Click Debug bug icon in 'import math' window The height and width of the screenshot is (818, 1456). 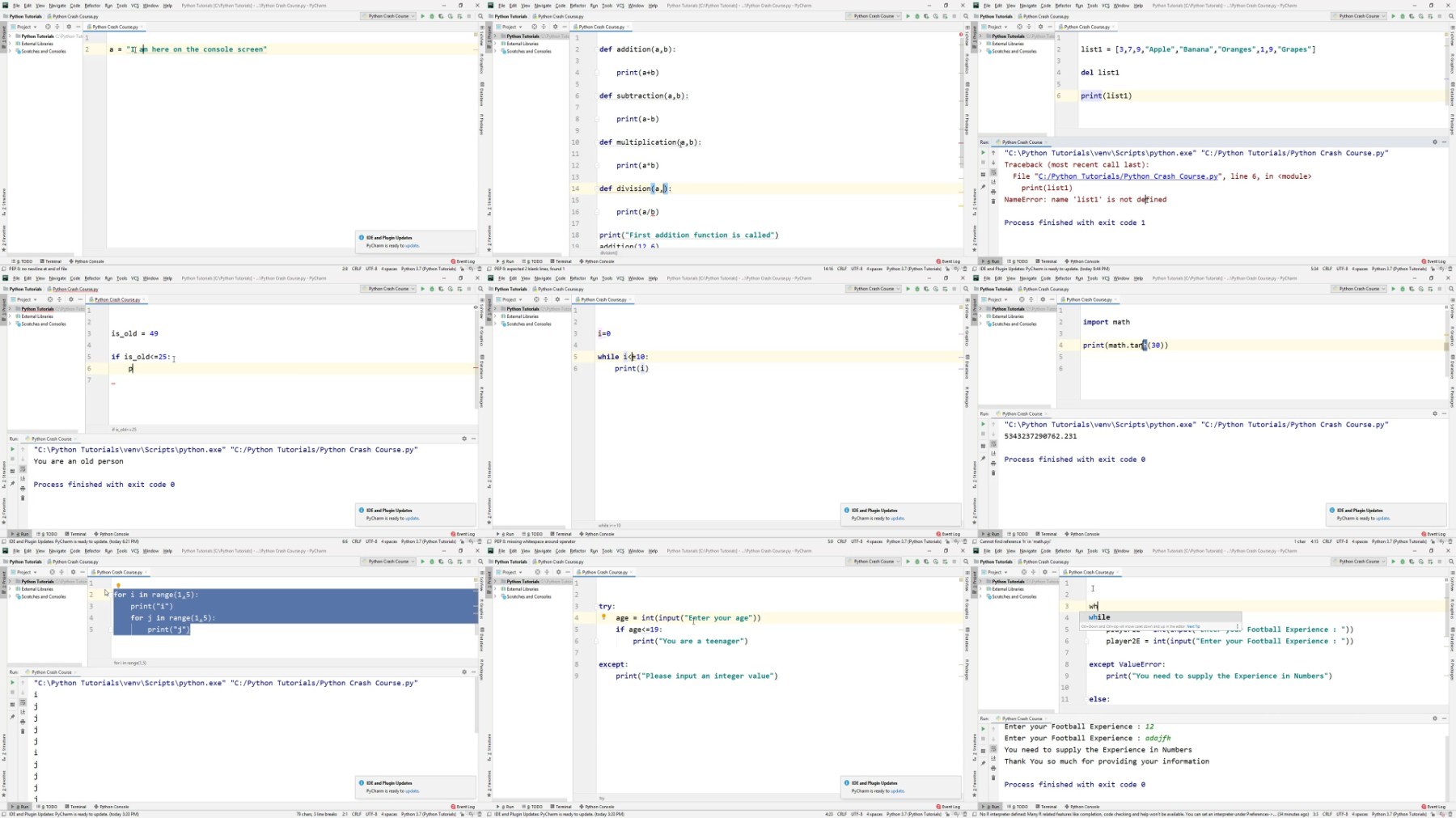(x=1402, y=289)
